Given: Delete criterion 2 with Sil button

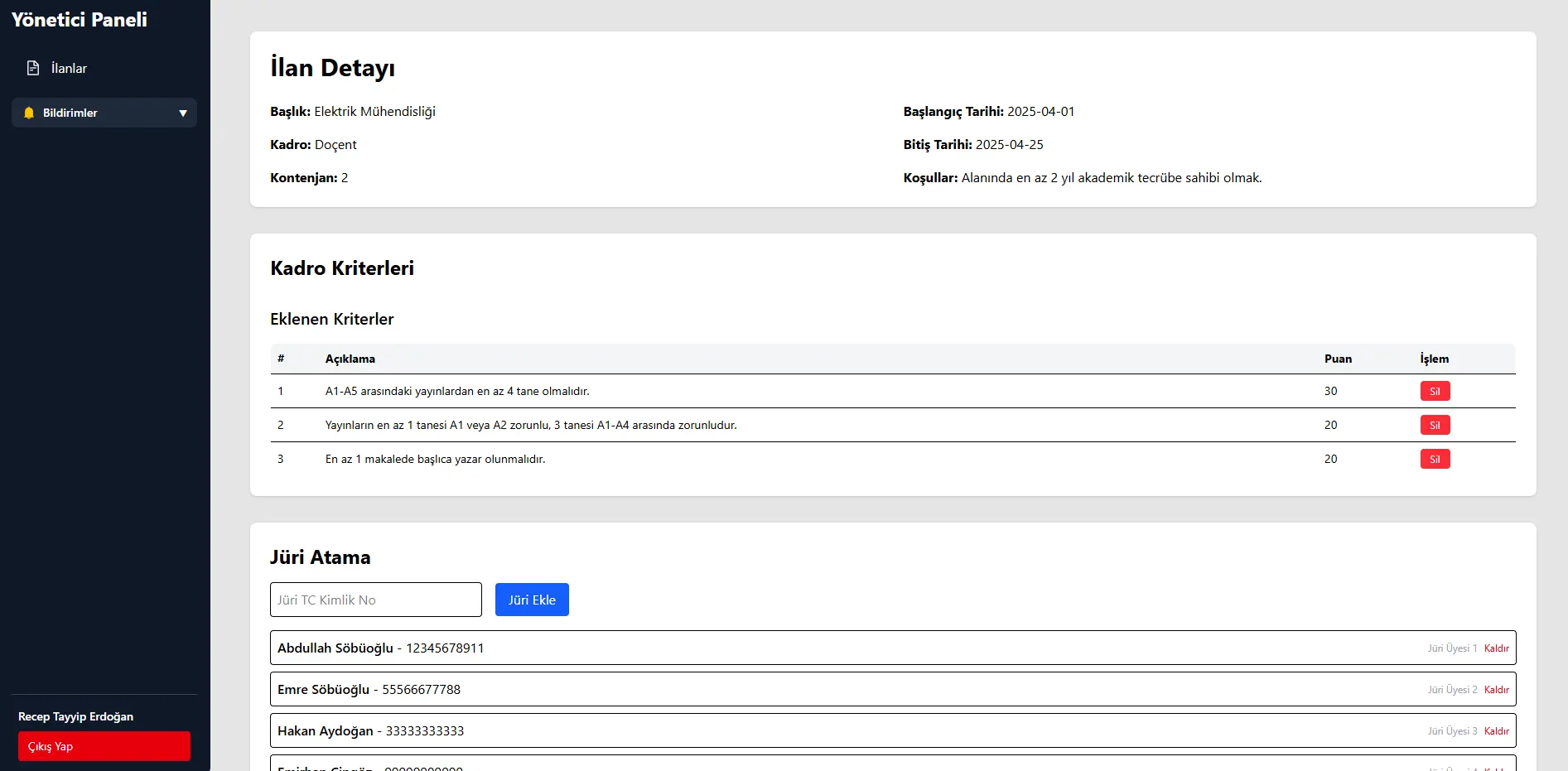Looking at the screenshot, I should tap(1435, 425).
